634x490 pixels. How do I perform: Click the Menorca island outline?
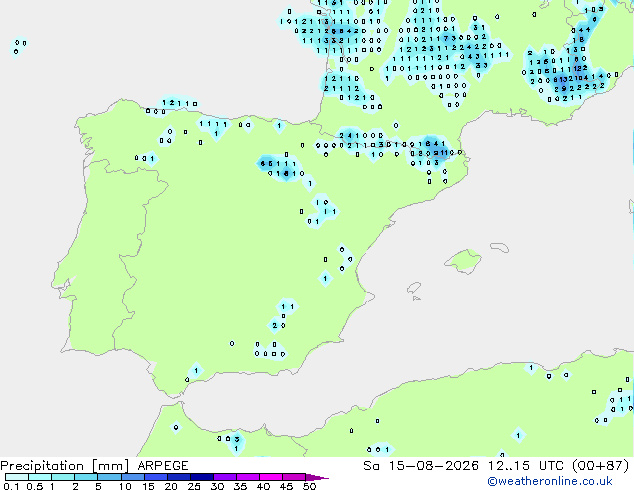click(500, 247)
